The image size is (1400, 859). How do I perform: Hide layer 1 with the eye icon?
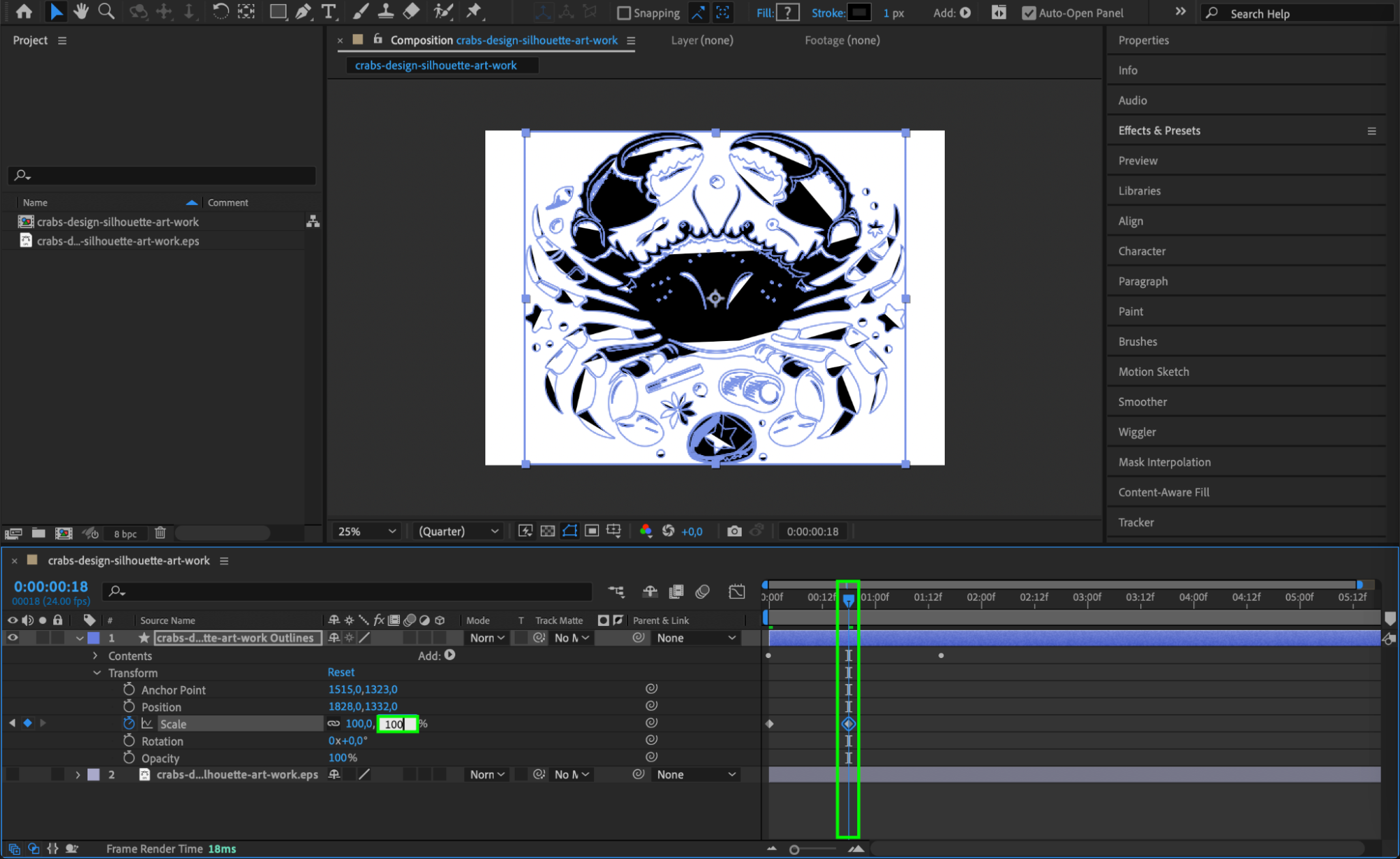[13, 638]
